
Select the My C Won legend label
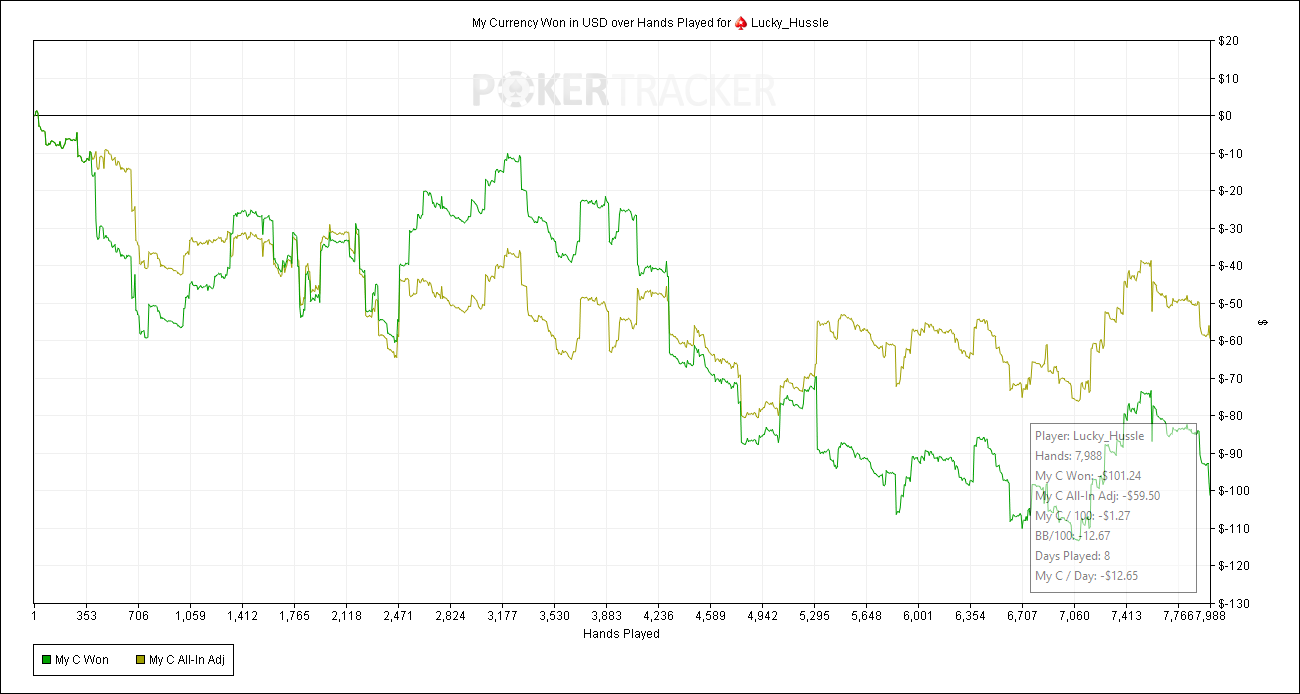82,660
